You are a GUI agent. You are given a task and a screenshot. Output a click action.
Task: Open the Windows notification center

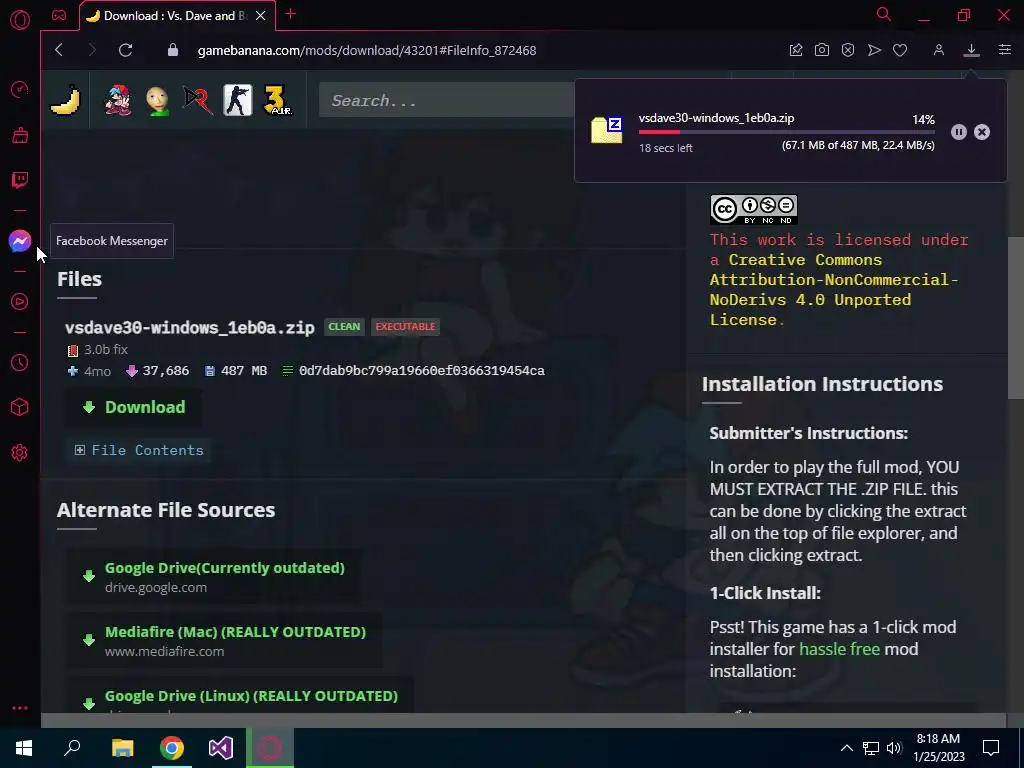tap(991, 748)
